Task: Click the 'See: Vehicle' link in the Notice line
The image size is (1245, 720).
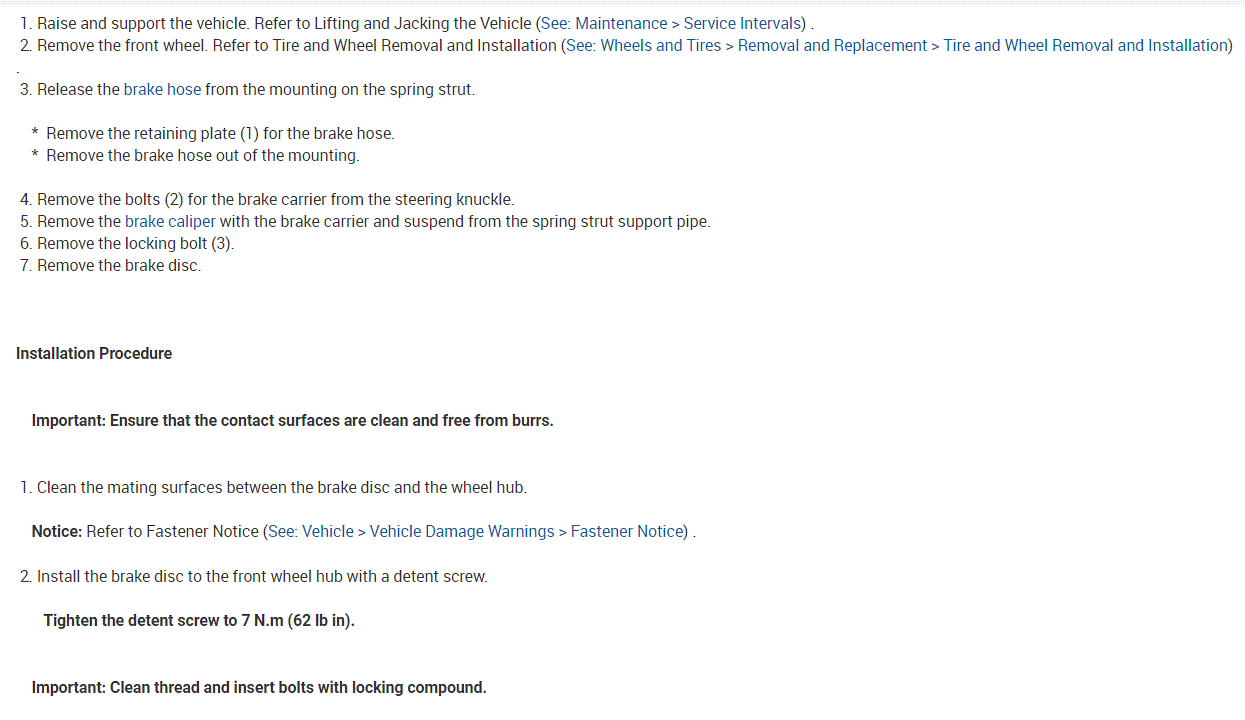Action: click(x=311, y=531)
